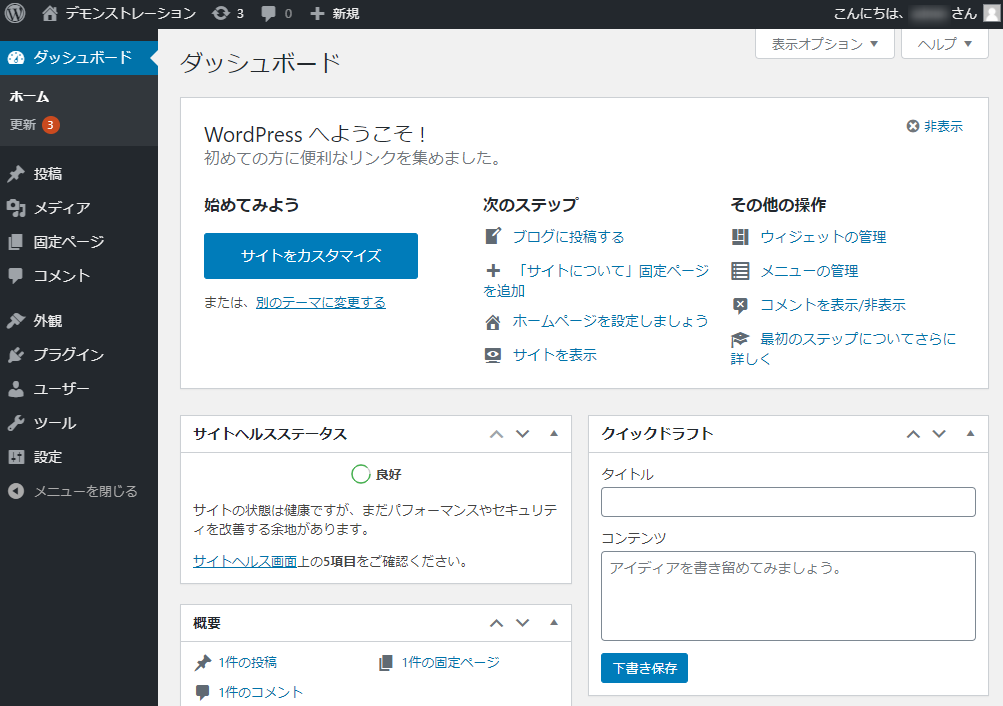Image resolution: width=1003 pixels, height=706 pixels.
Task: Click the コメント bubble icon in sidebar
Action: 16,276
